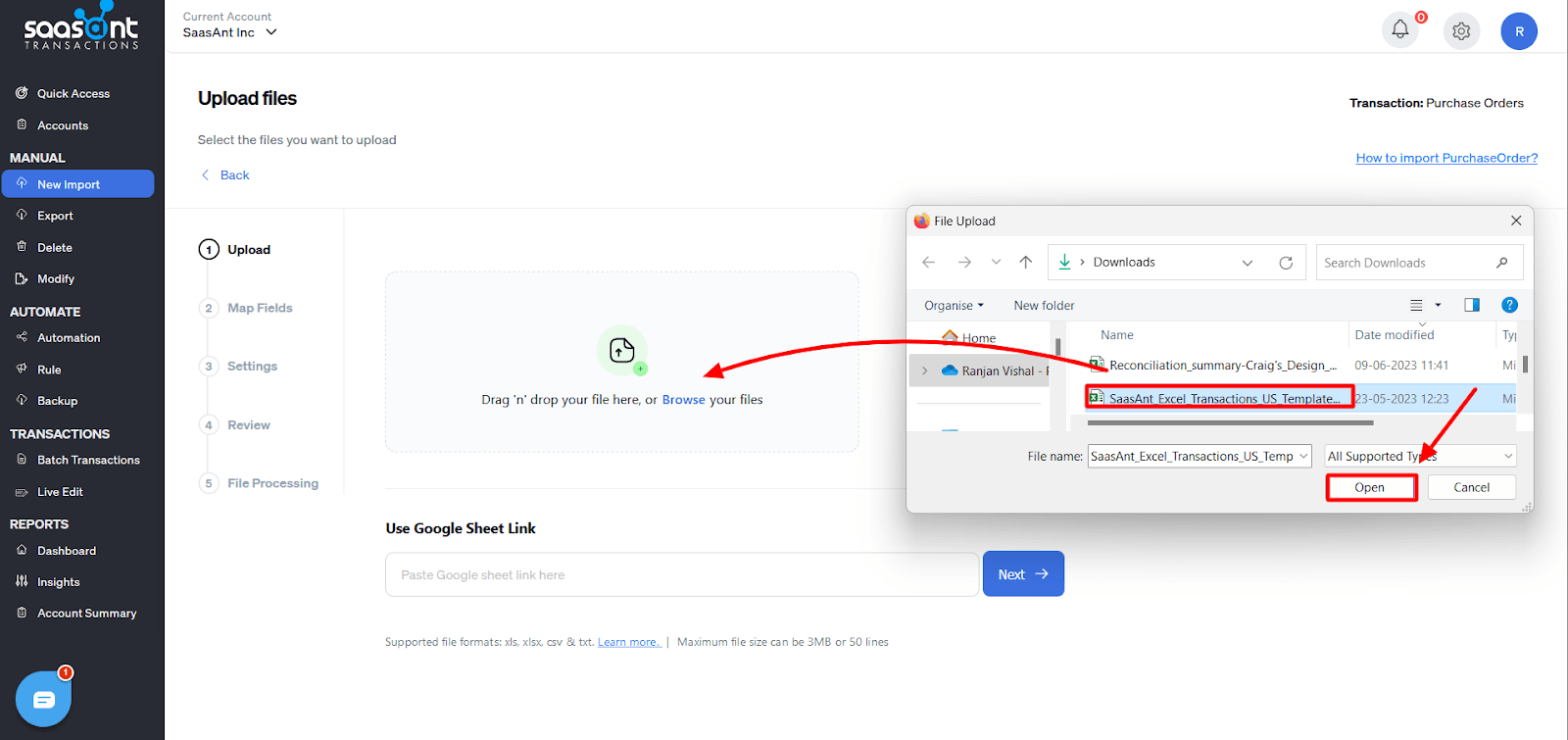Expand the Downloads address bar dropdown
Image resolution: width=1568 pixels, height=740 pixels.
[x=1248, y=263]
